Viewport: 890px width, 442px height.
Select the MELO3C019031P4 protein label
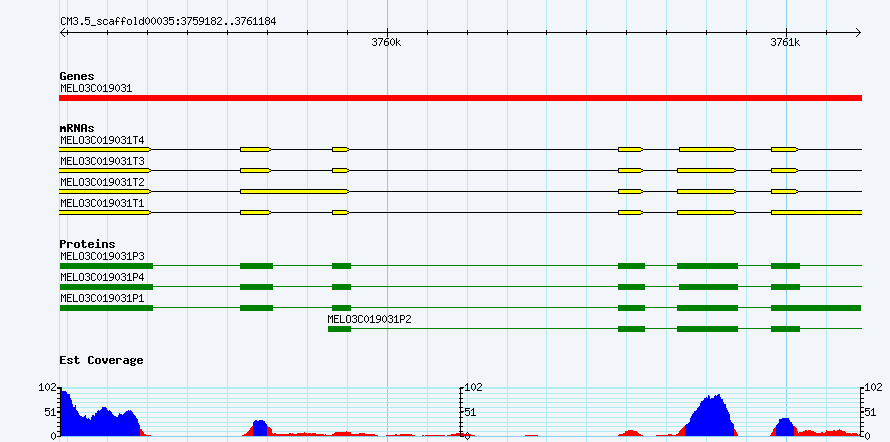tap(102, 277)
